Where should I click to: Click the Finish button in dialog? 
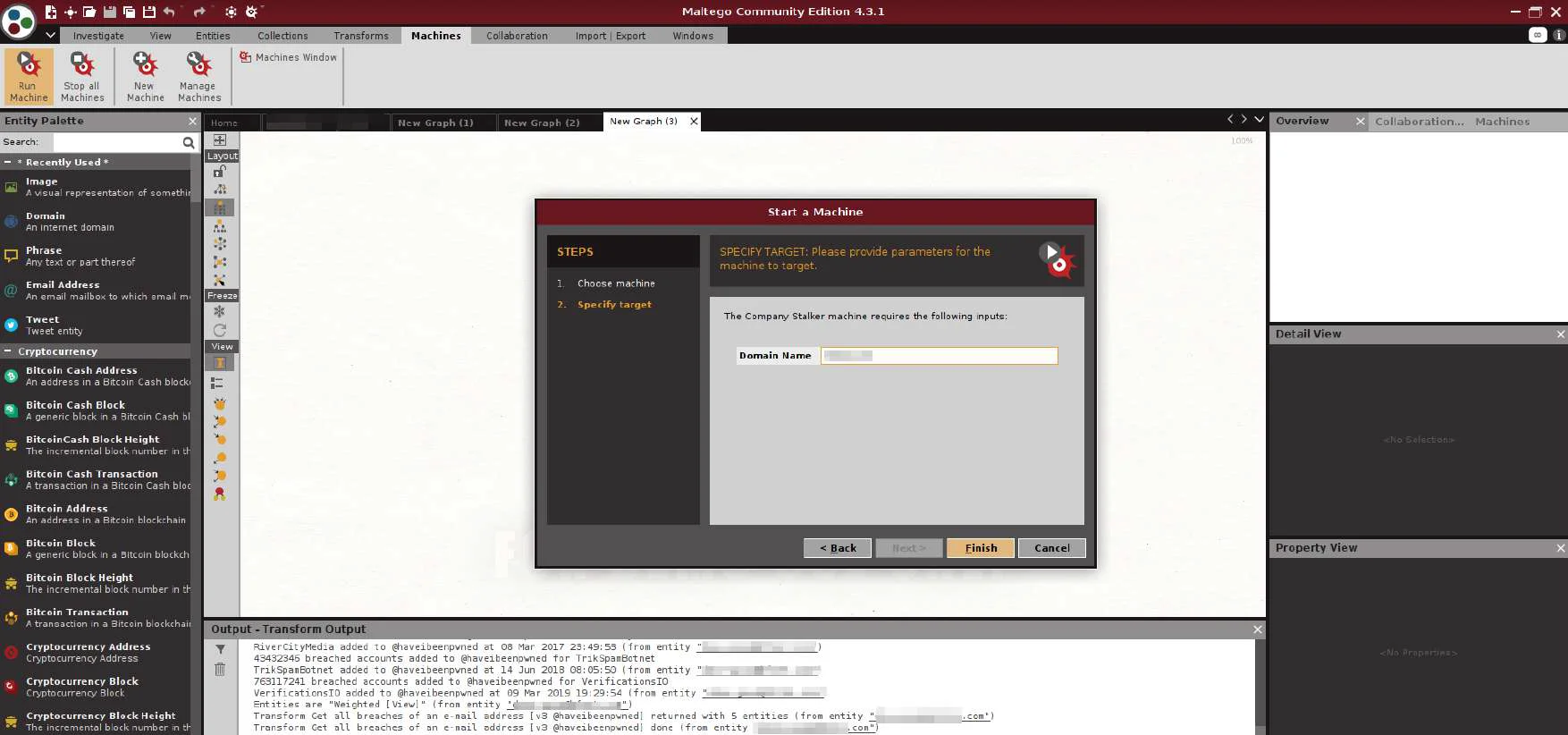click(981, 548)
